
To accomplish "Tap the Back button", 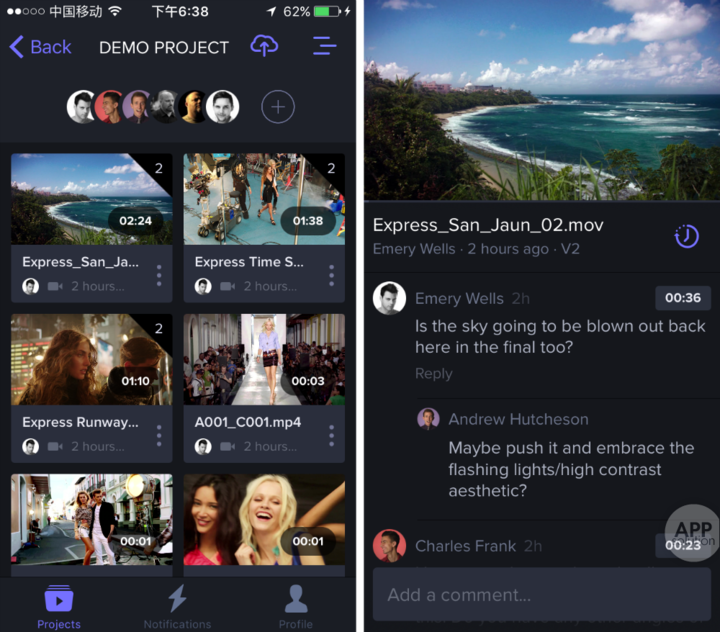I will pyautogui.click(x=40, y=47).
